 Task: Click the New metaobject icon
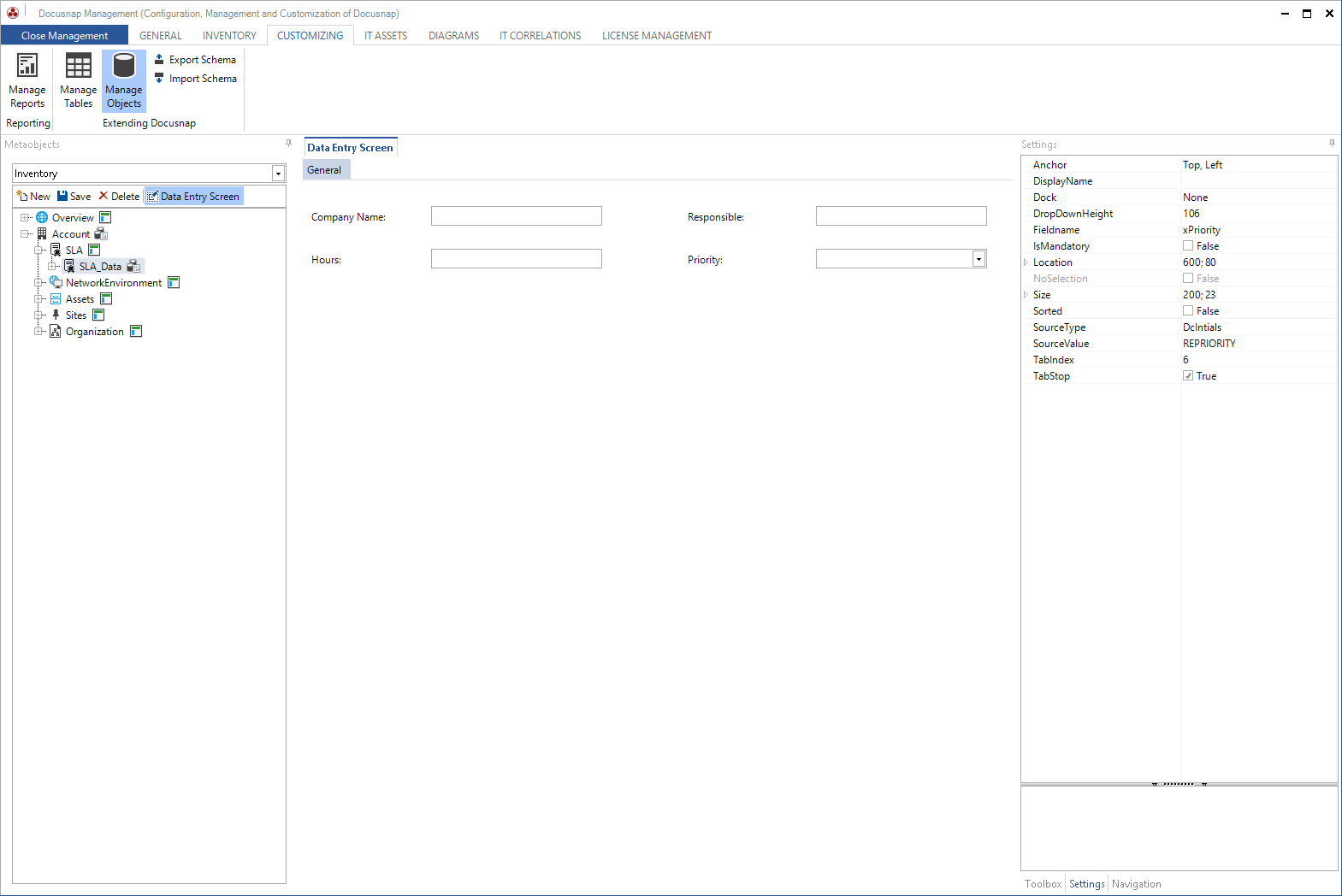tap(22, 196)
